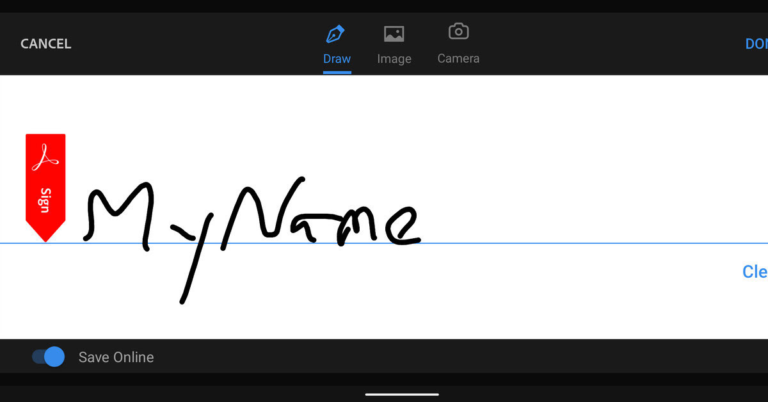Screen dimensions: 768x402
Task: Tap the Android navigation handle bar
Action: 402,394
